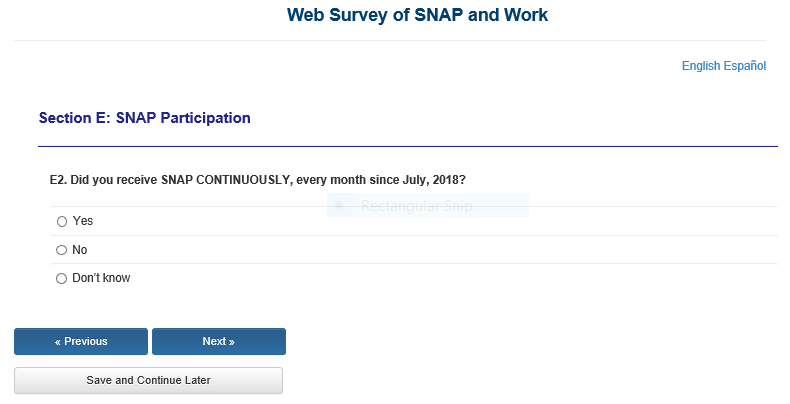Switch survey language to English

click(701, 66)
